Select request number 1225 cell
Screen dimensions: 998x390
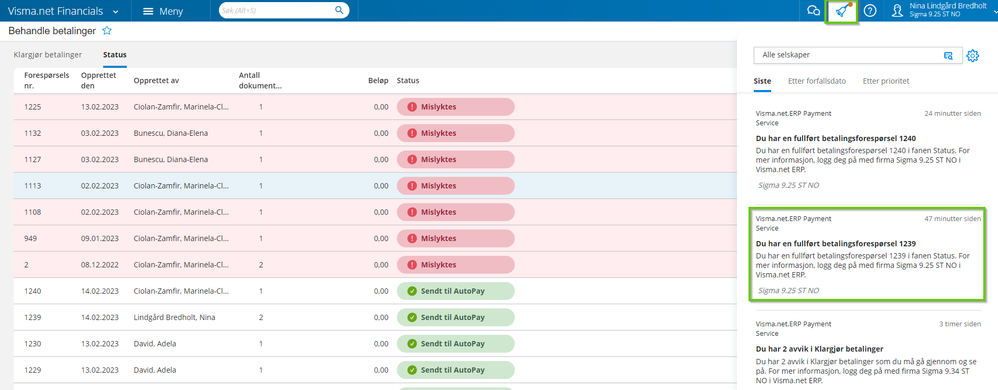32,107
